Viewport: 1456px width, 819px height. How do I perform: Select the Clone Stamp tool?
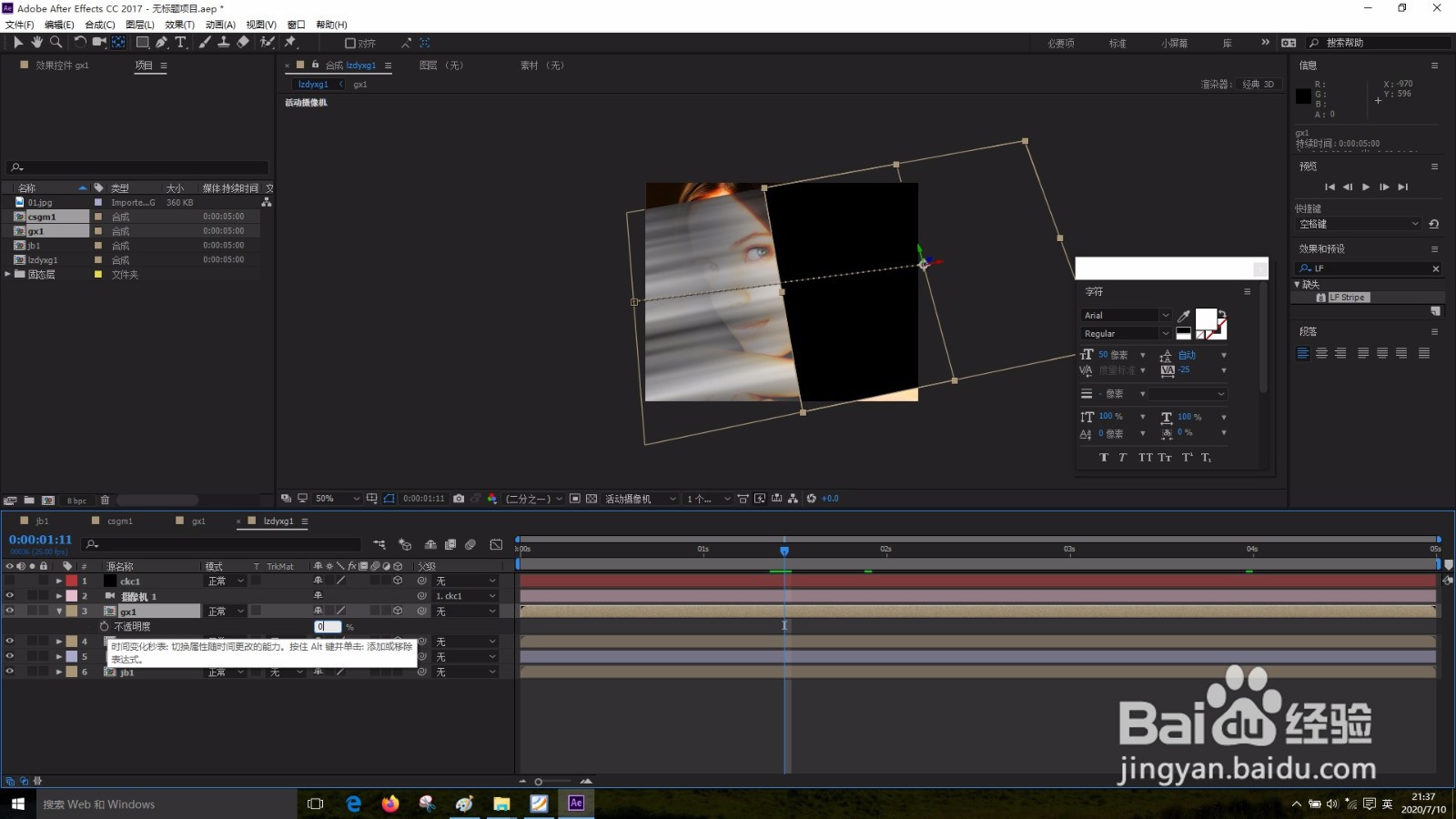pos(223,42)
